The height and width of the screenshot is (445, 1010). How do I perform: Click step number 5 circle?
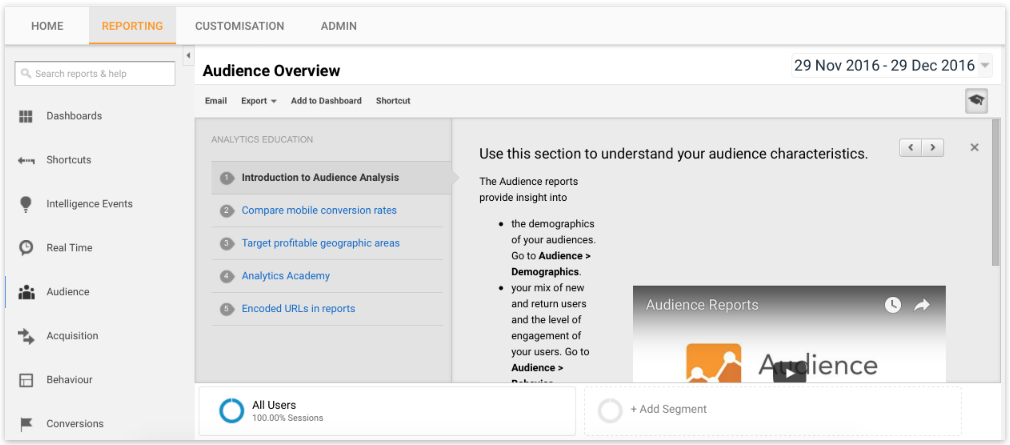click(x=226, y=309)
